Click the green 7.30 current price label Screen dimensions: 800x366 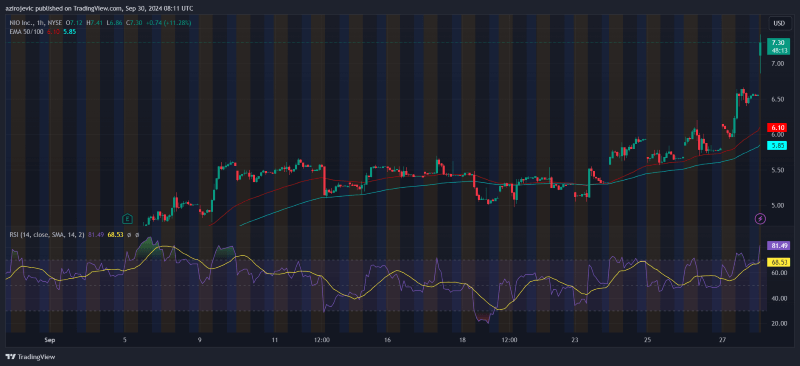pos(778,46)
